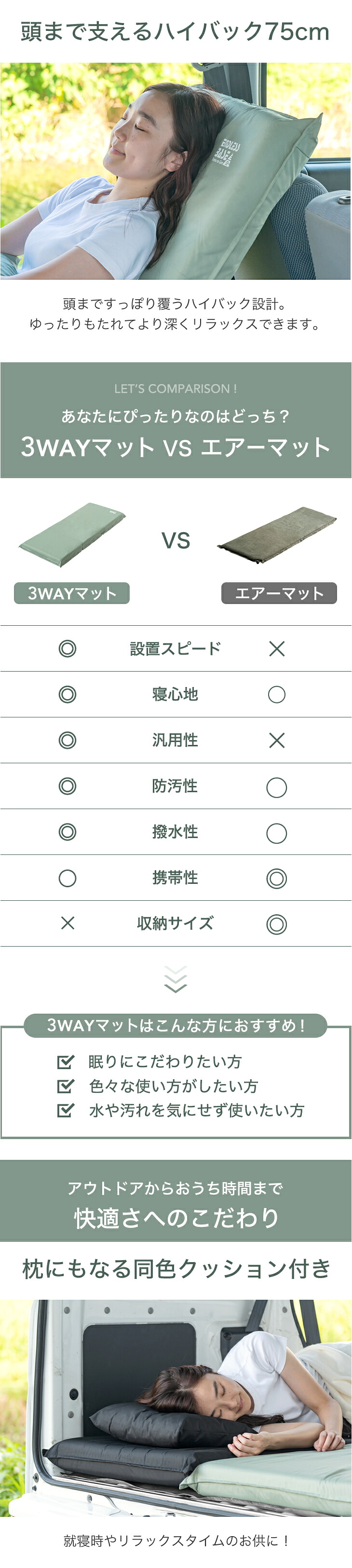This screenshot has width=352, height=1568.
Task: Select the 3WAYマットはこんな方におすすめ! heading tab
Action: click(x=176, y=1026)
